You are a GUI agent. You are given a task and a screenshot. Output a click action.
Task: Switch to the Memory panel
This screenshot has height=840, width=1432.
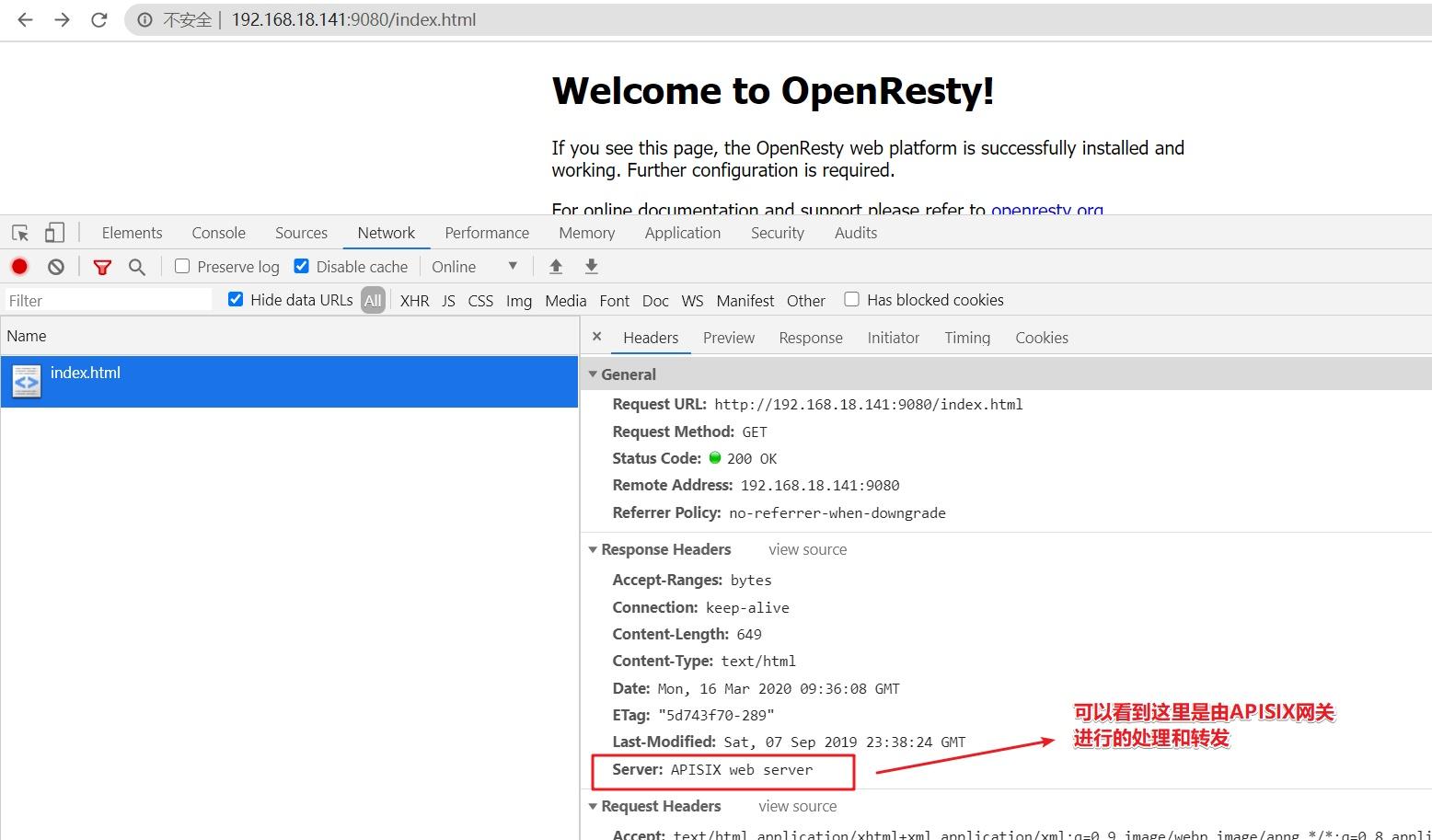586,233
